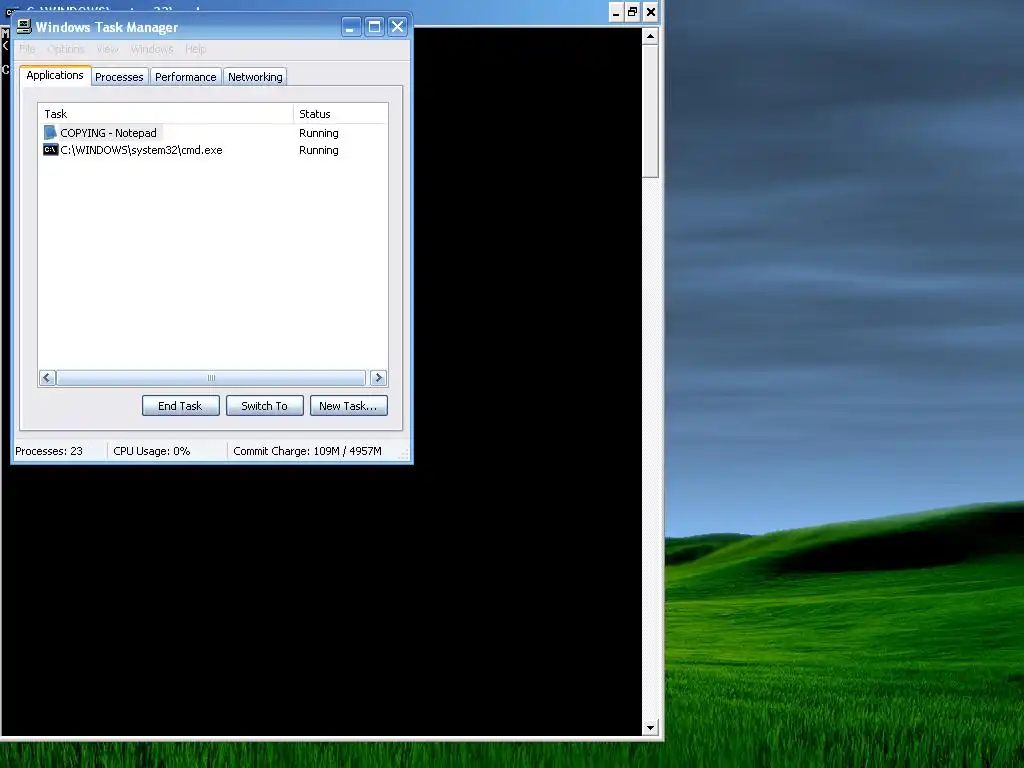Close the cmd.exe console window
The height and width of the screenshot is (768, 1024).
(x=650, y=12)
